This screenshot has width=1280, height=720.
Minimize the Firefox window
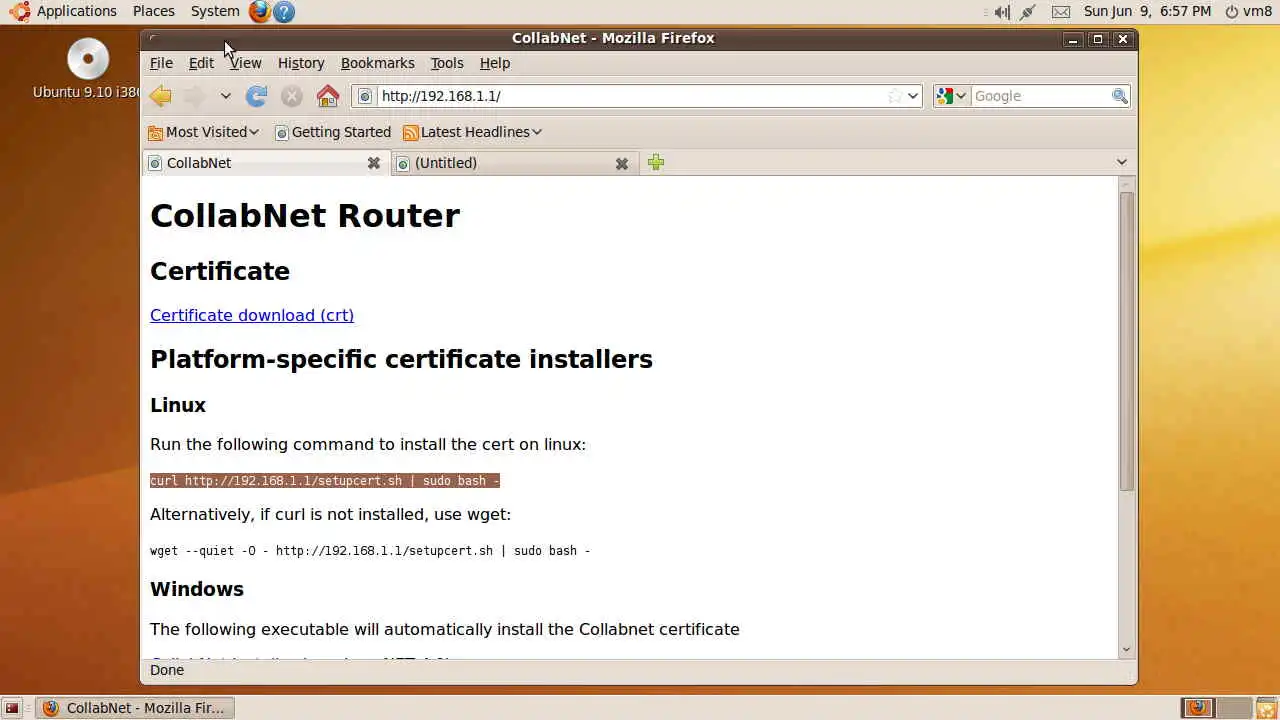pos(1073,39)
